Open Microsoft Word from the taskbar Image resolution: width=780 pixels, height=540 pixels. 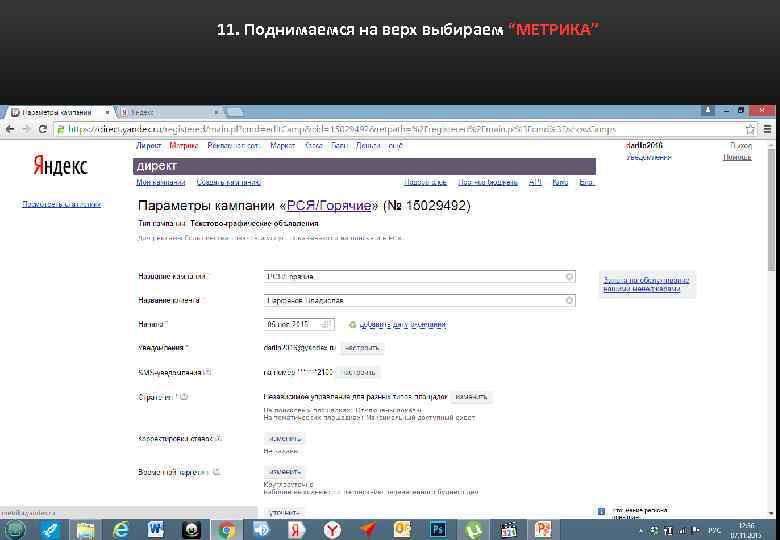[x=155, y=530]
